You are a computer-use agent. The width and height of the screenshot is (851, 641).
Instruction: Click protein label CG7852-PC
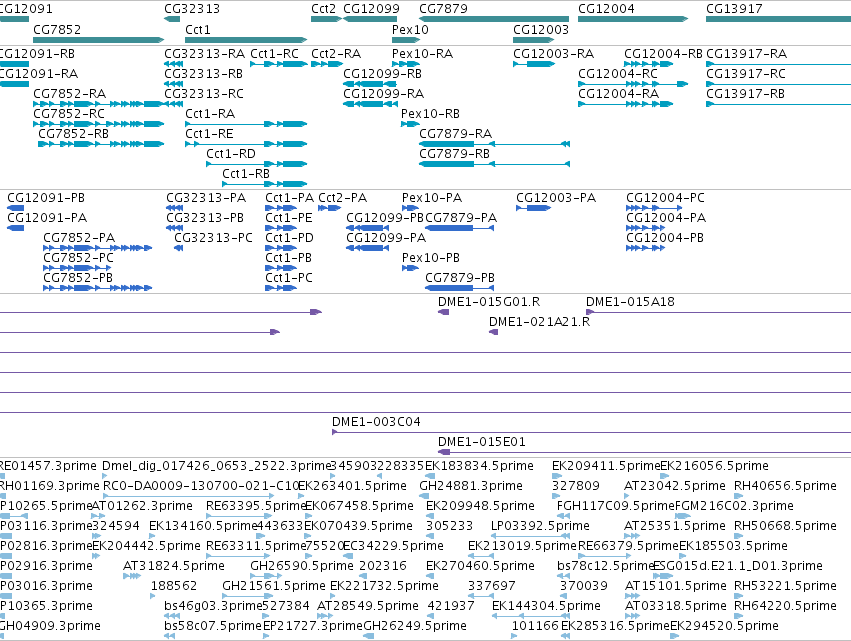[x=79, y=258]
